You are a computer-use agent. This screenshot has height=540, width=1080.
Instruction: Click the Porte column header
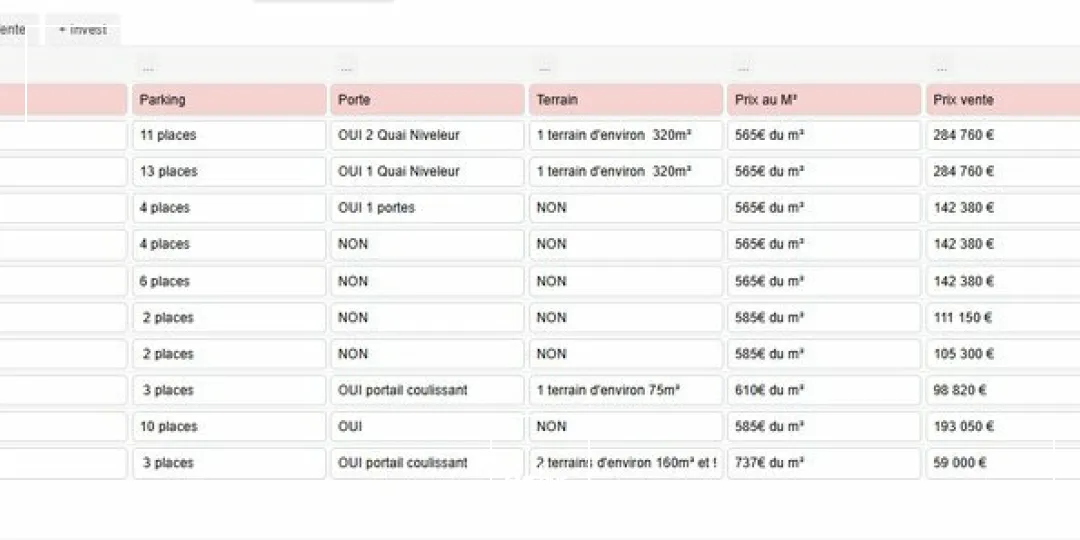click(428, 100)
